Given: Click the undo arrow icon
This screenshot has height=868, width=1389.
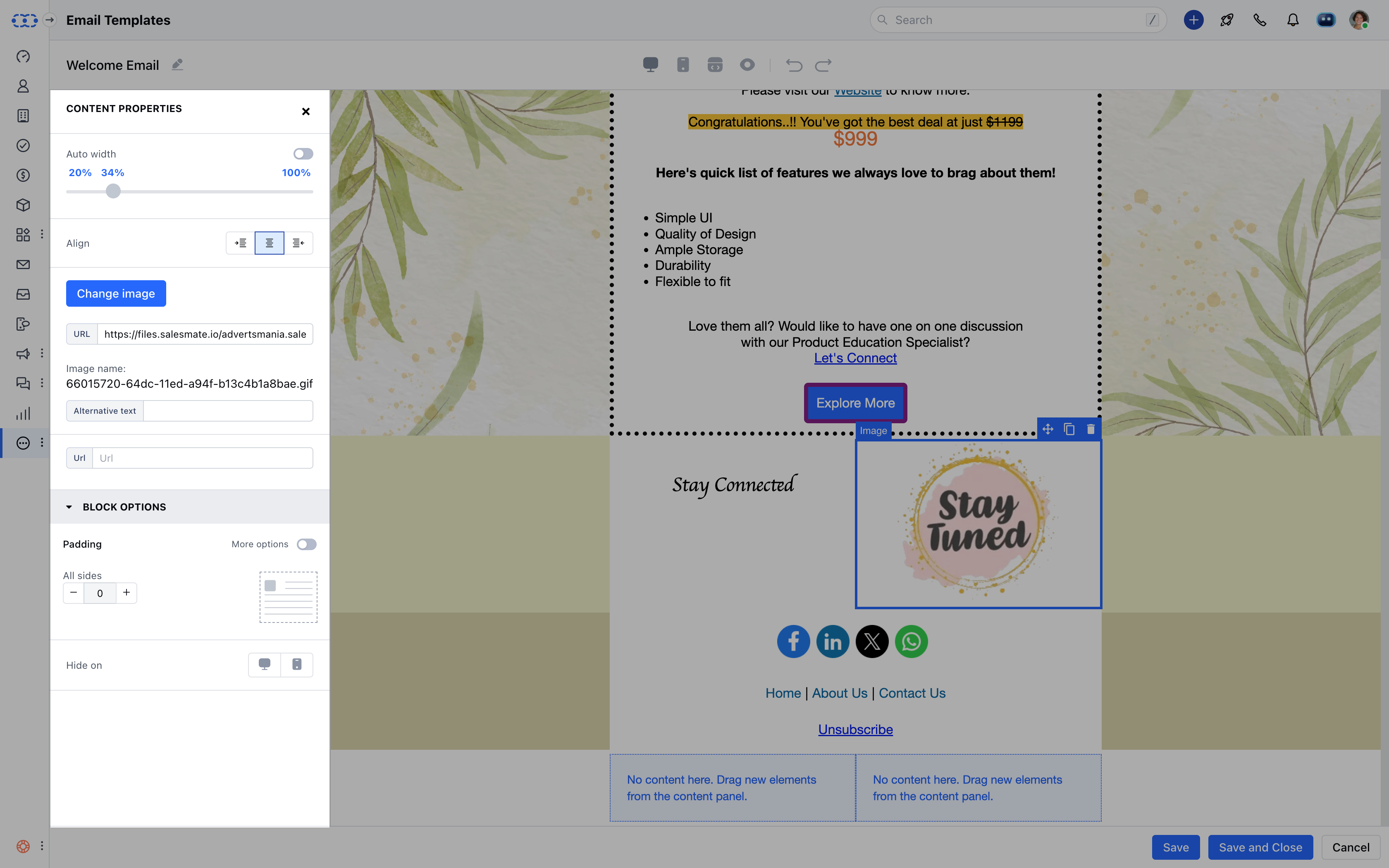Looking at the screenshot, I should 794,65.
